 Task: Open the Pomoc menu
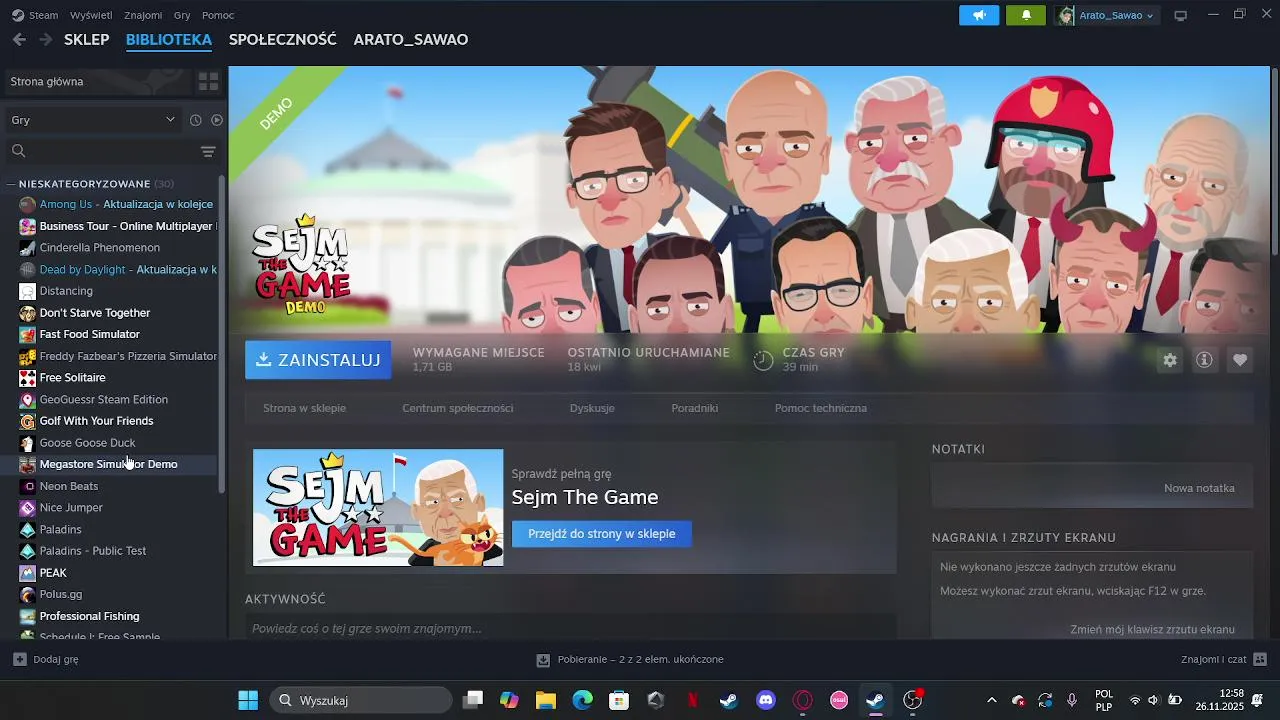tap(218, 15)
